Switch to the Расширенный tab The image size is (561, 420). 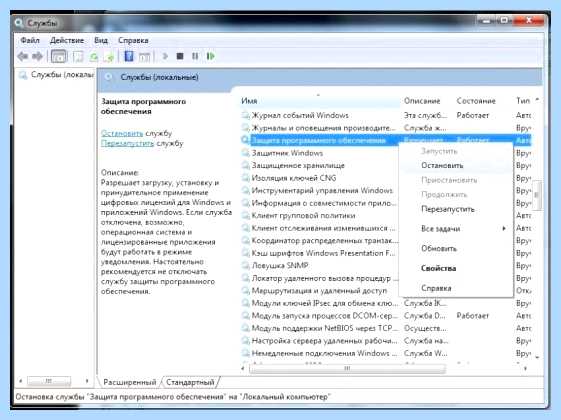pos(130,382)
